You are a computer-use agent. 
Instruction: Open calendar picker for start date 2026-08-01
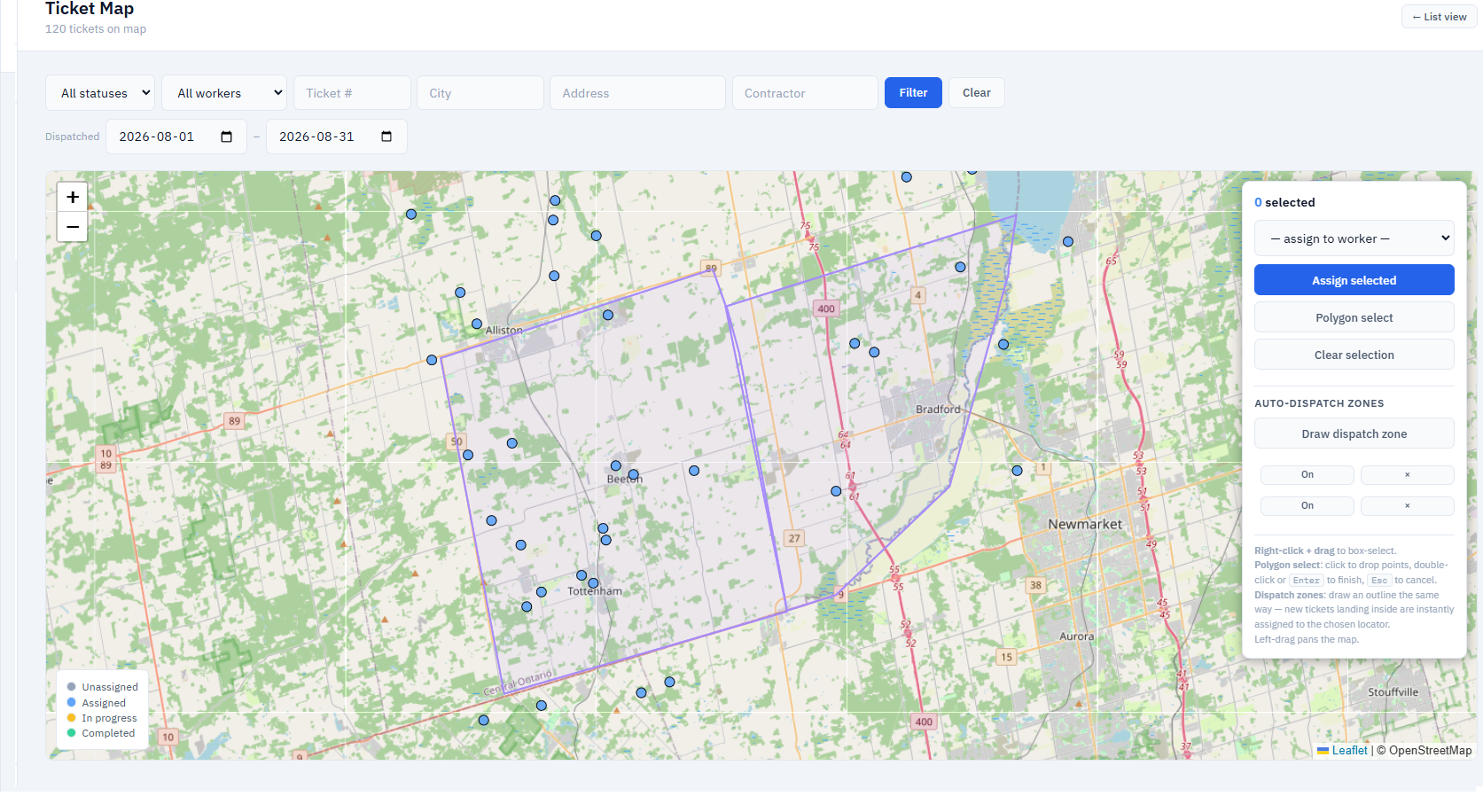tap(226, 137)
